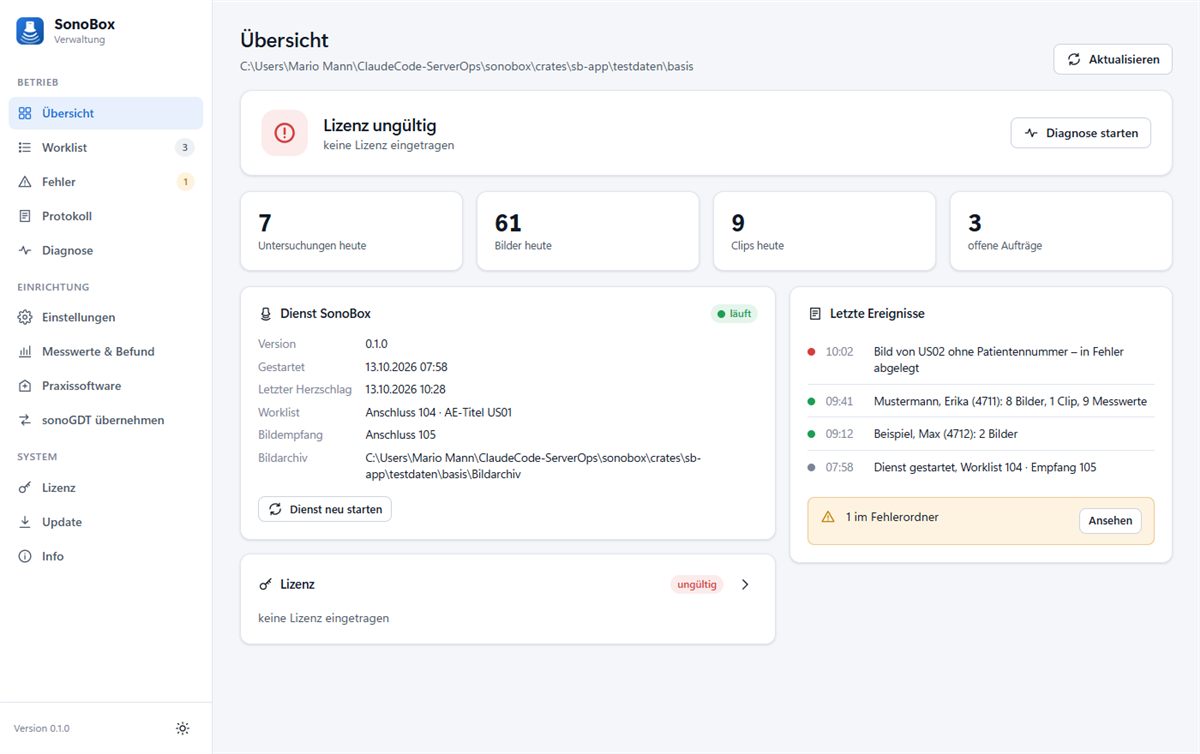Click the red license warning icon
Screen dimensions: 1200x754
pos(284,133)
